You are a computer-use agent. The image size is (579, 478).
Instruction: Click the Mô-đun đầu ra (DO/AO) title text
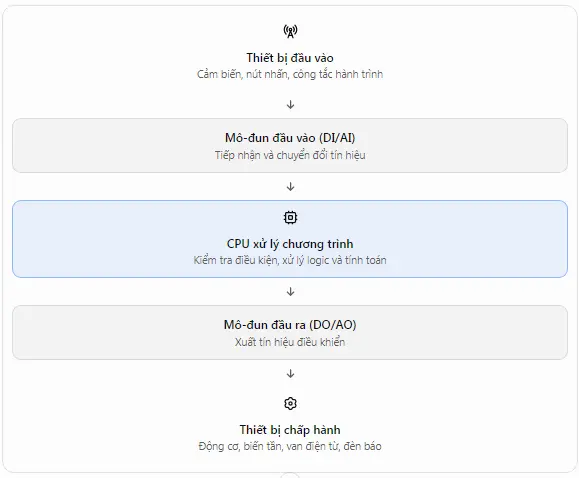290,325
